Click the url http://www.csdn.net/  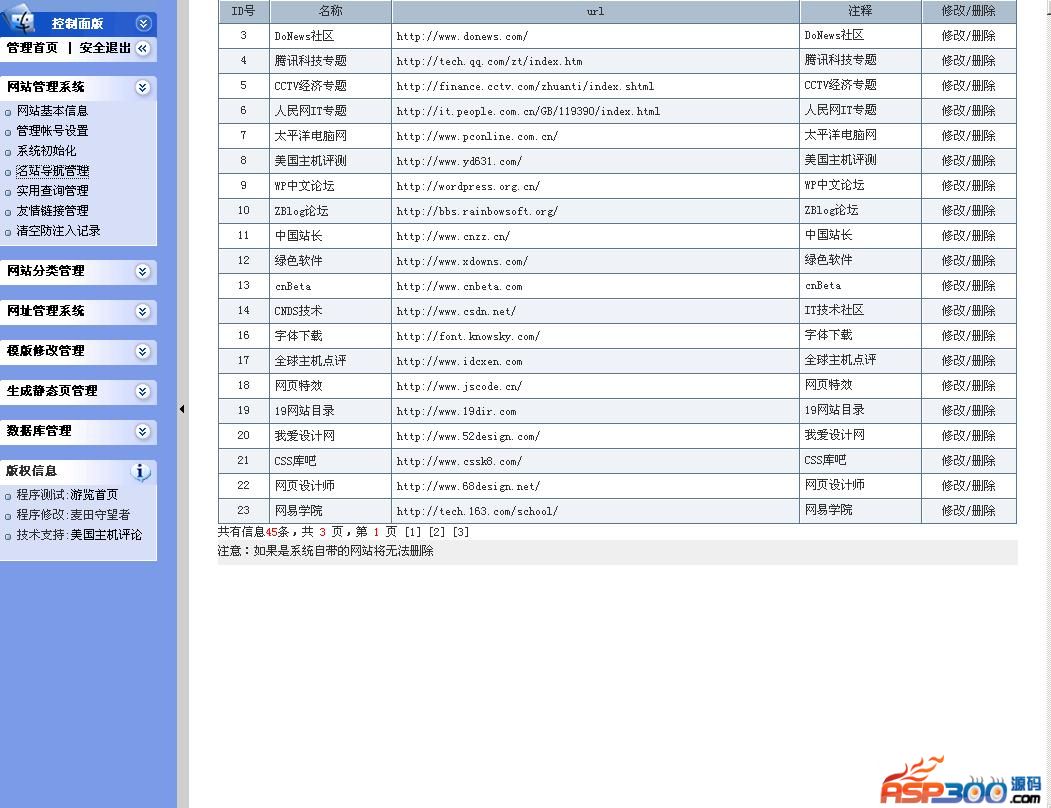click(456, 311)
